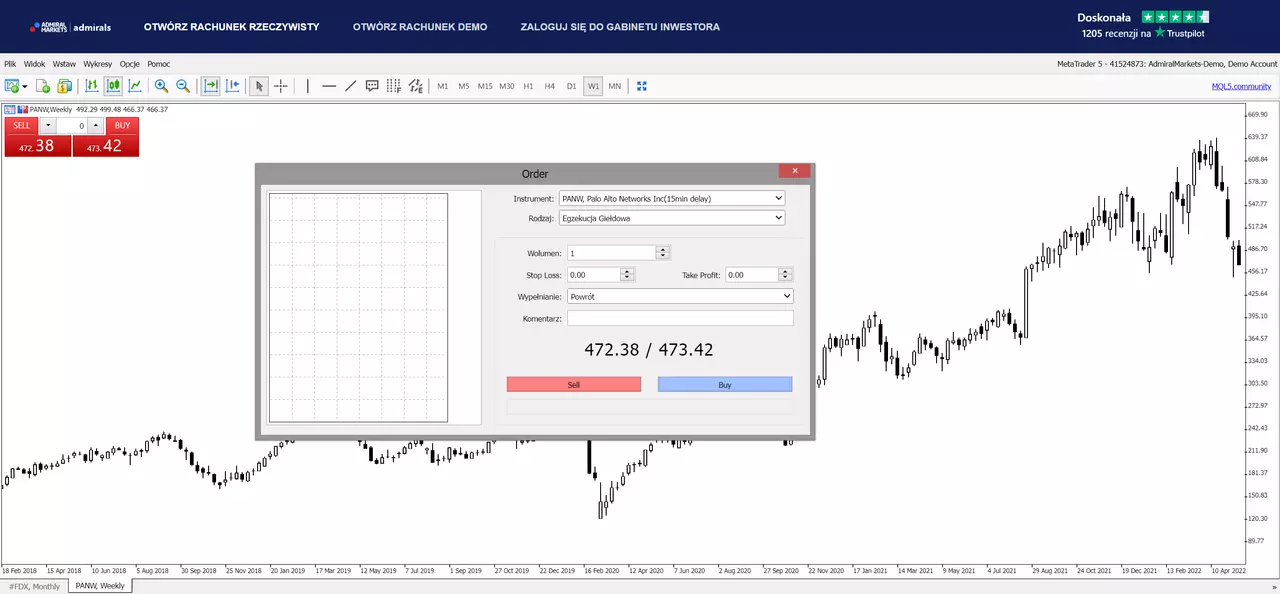The image size is (1280, 594).
Task: Open the trading symbols dollar icon
Action: (x=65, y=86)
